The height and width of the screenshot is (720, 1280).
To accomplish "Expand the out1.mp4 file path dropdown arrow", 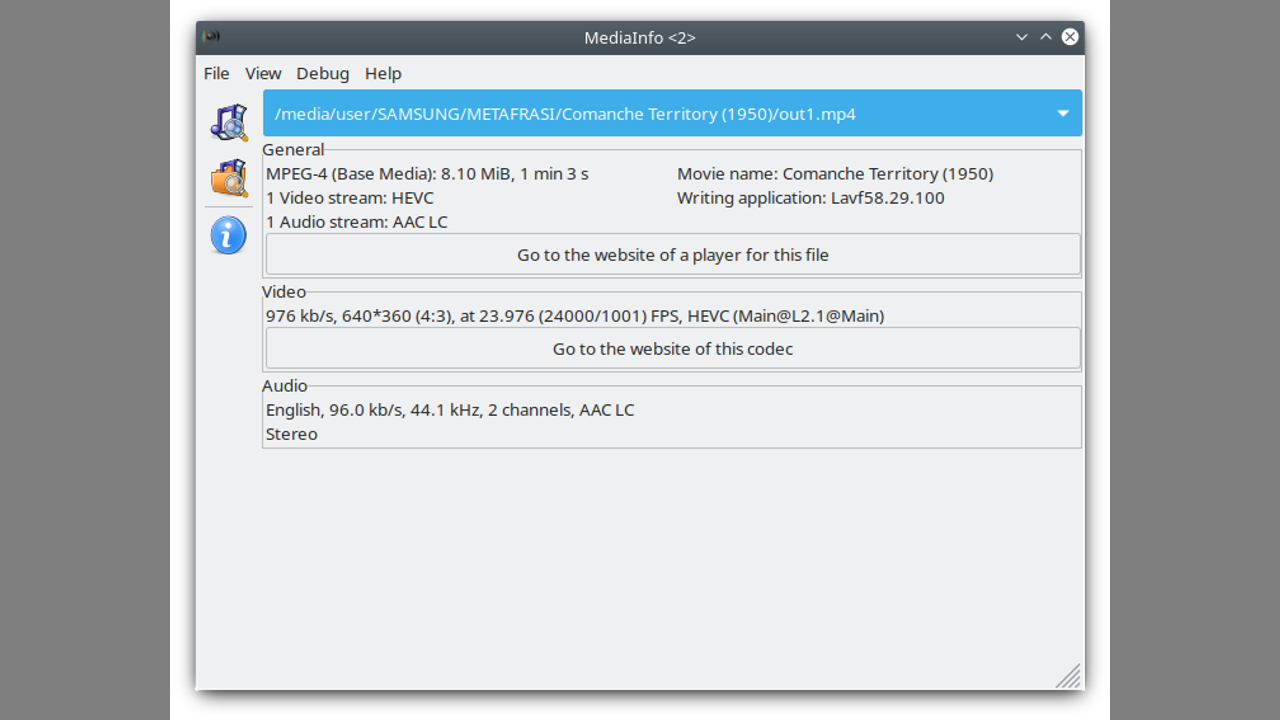I will pyautogui.click(x=1063, y=114).
